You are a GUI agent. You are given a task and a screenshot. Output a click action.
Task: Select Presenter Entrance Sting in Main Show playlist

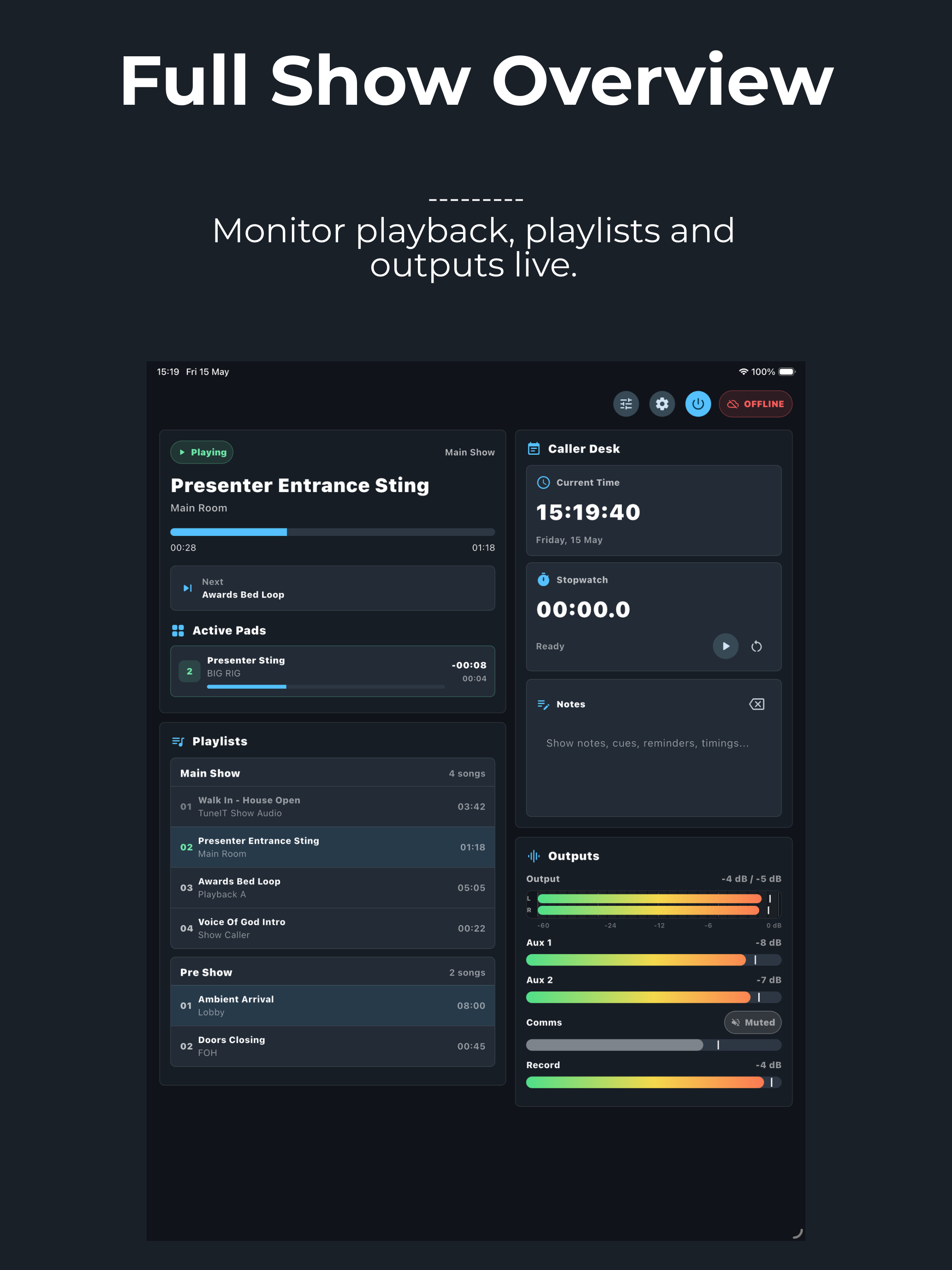(332, 847)
